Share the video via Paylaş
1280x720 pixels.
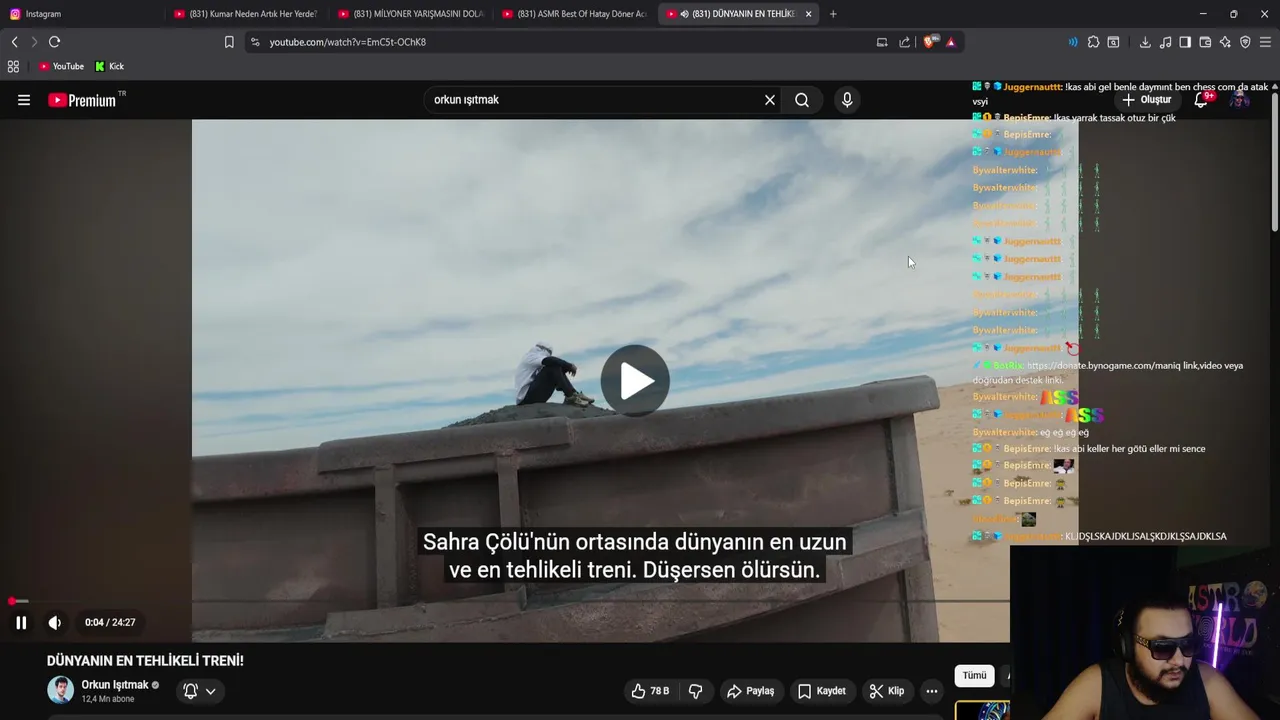click(x=751, y=691)
